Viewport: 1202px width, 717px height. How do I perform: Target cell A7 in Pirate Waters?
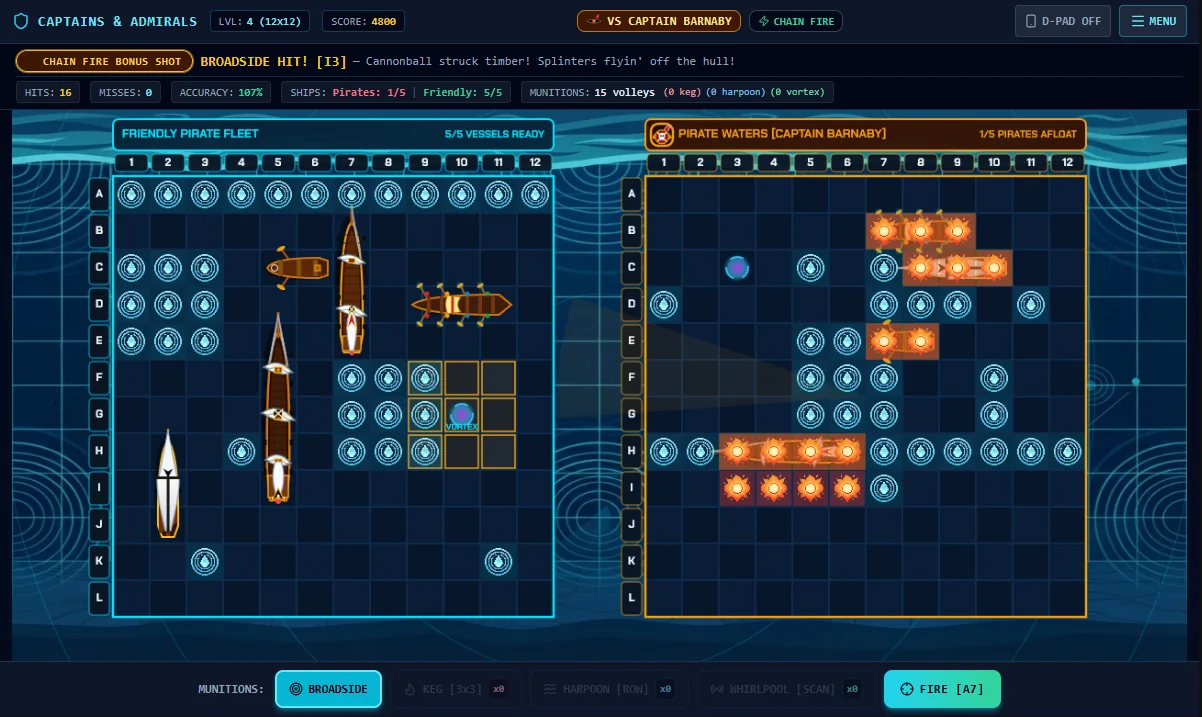pos(884,194)
